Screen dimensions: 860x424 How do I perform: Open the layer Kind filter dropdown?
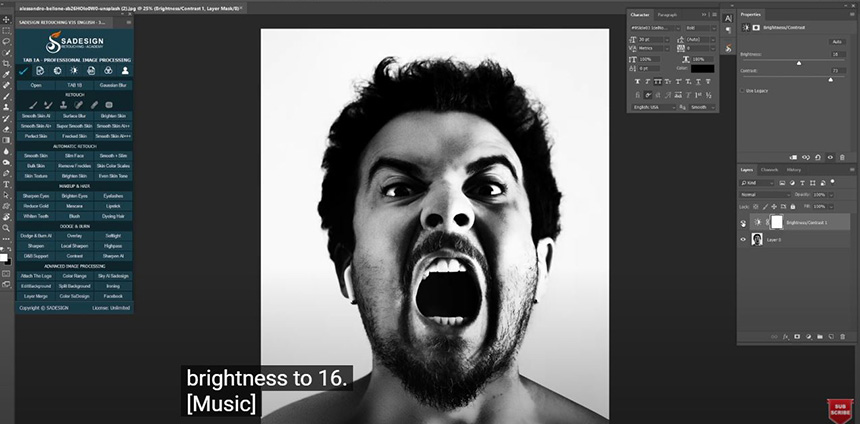756,182
